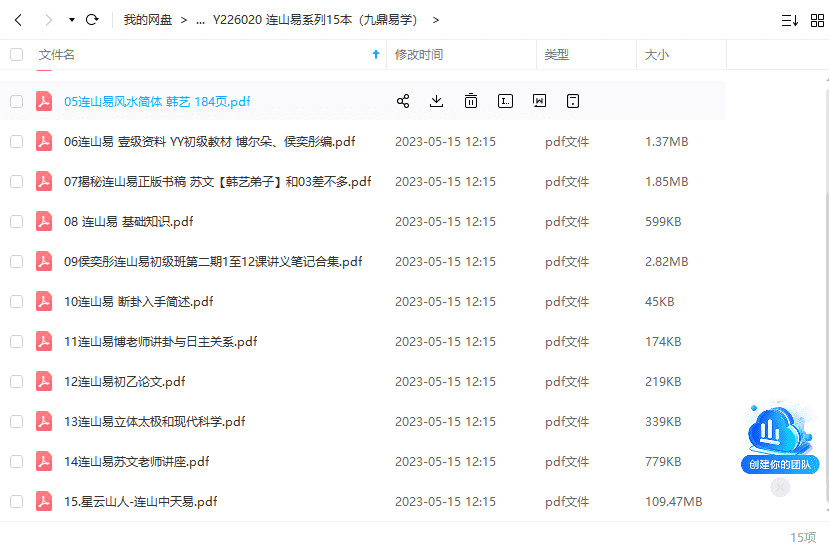This screenshot has width=829, height=549.
Task: Expand the collapsed breadcrumb ellipsis
Action: [200, 20]
